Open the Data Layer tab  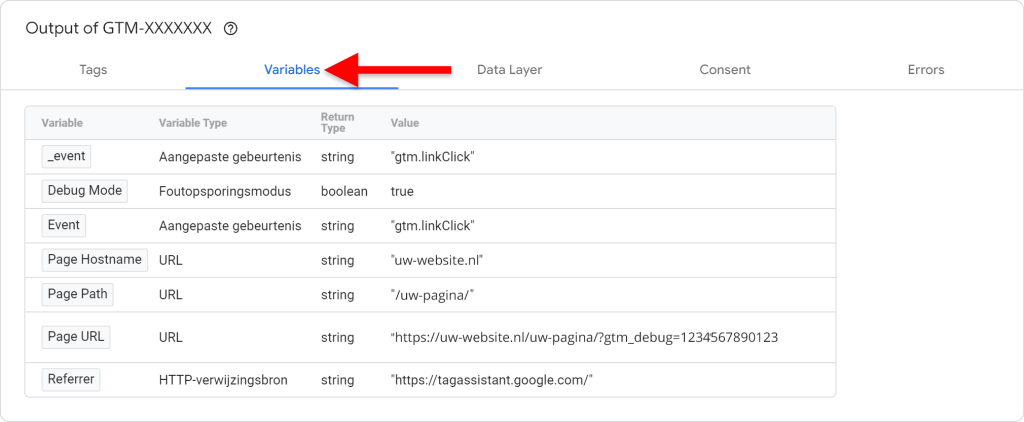point(509,70)
